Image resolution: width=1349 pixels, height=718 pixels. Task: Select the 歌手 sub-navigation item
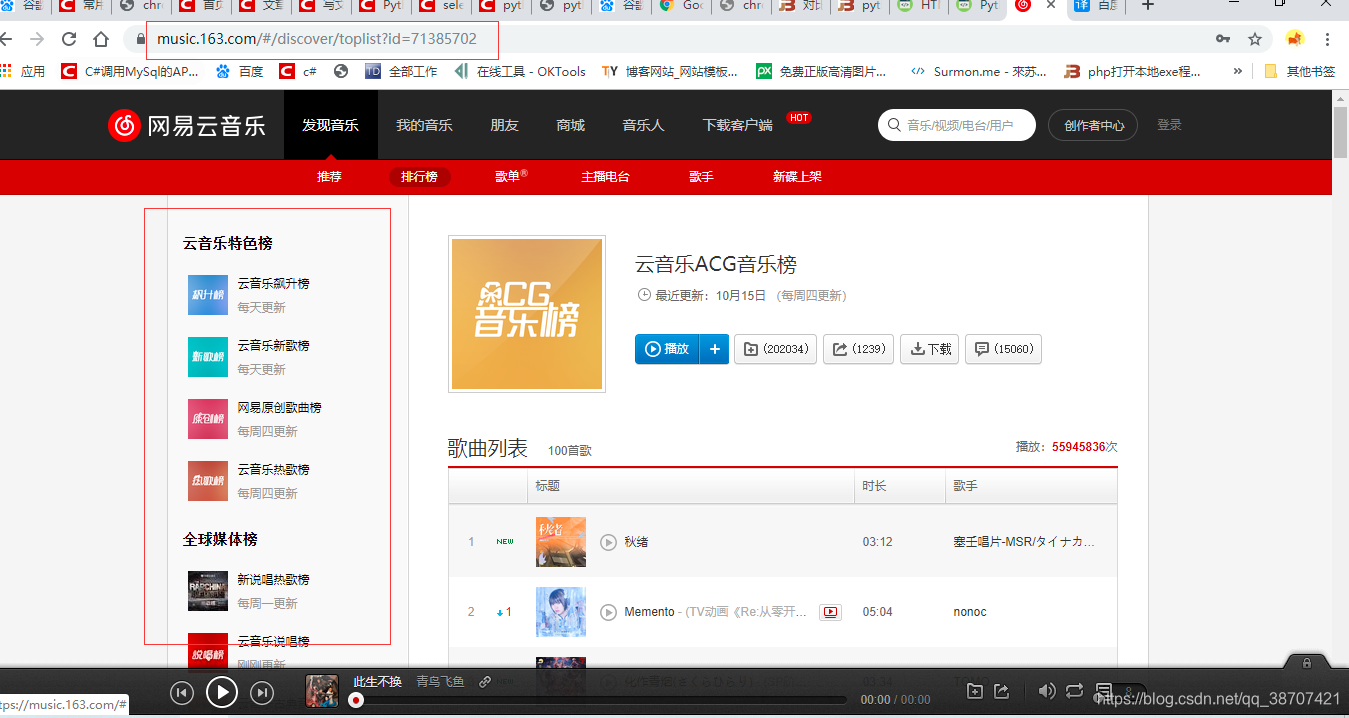tap(701, 177)
